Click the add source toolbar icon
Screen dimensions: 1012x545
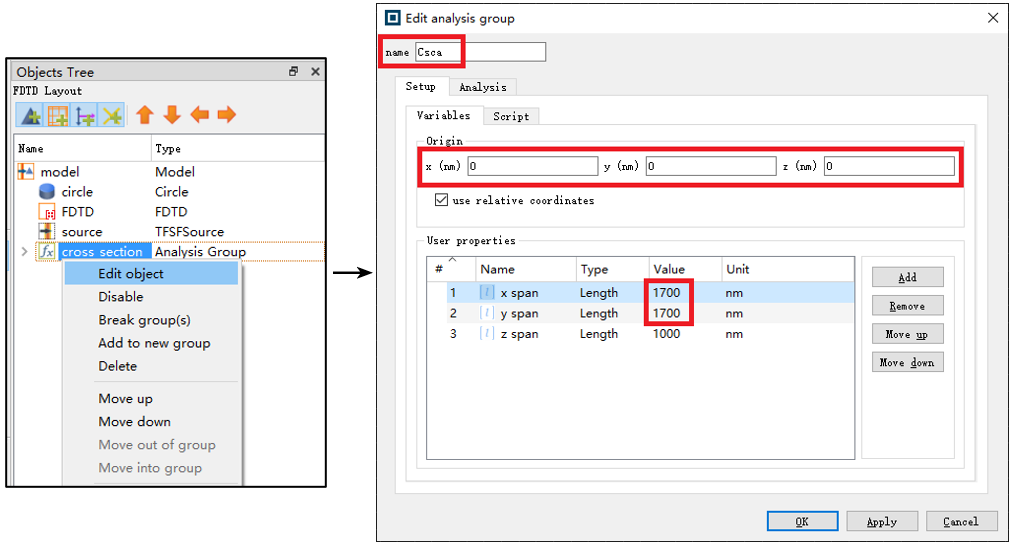tap(85, 116)
